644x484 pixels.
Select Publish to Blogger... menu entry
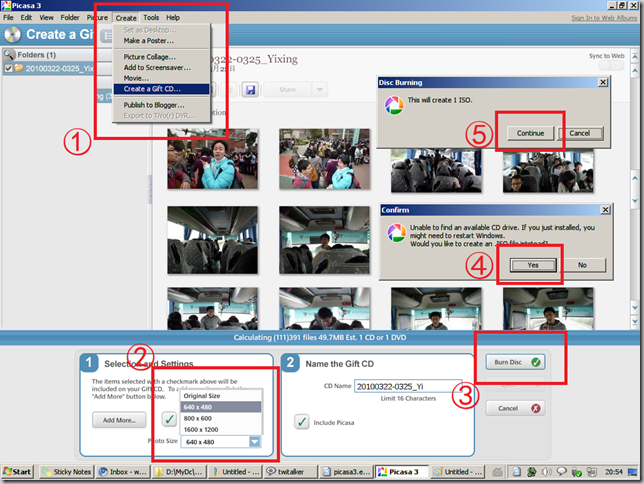[x=161, y=105]
